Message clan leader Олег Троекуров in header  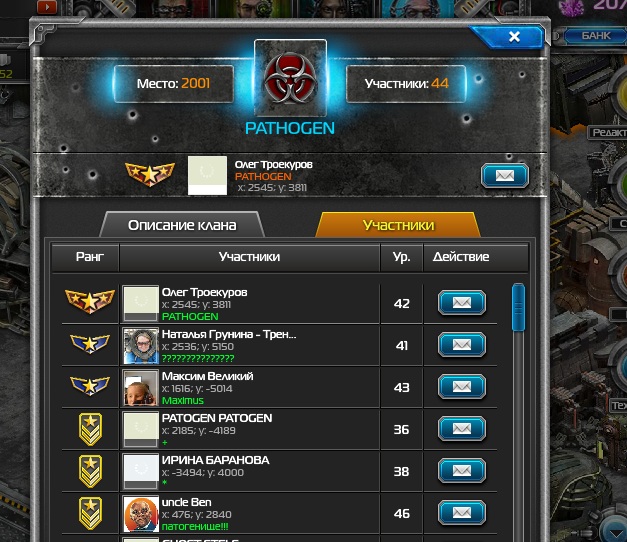pos(505,176)
